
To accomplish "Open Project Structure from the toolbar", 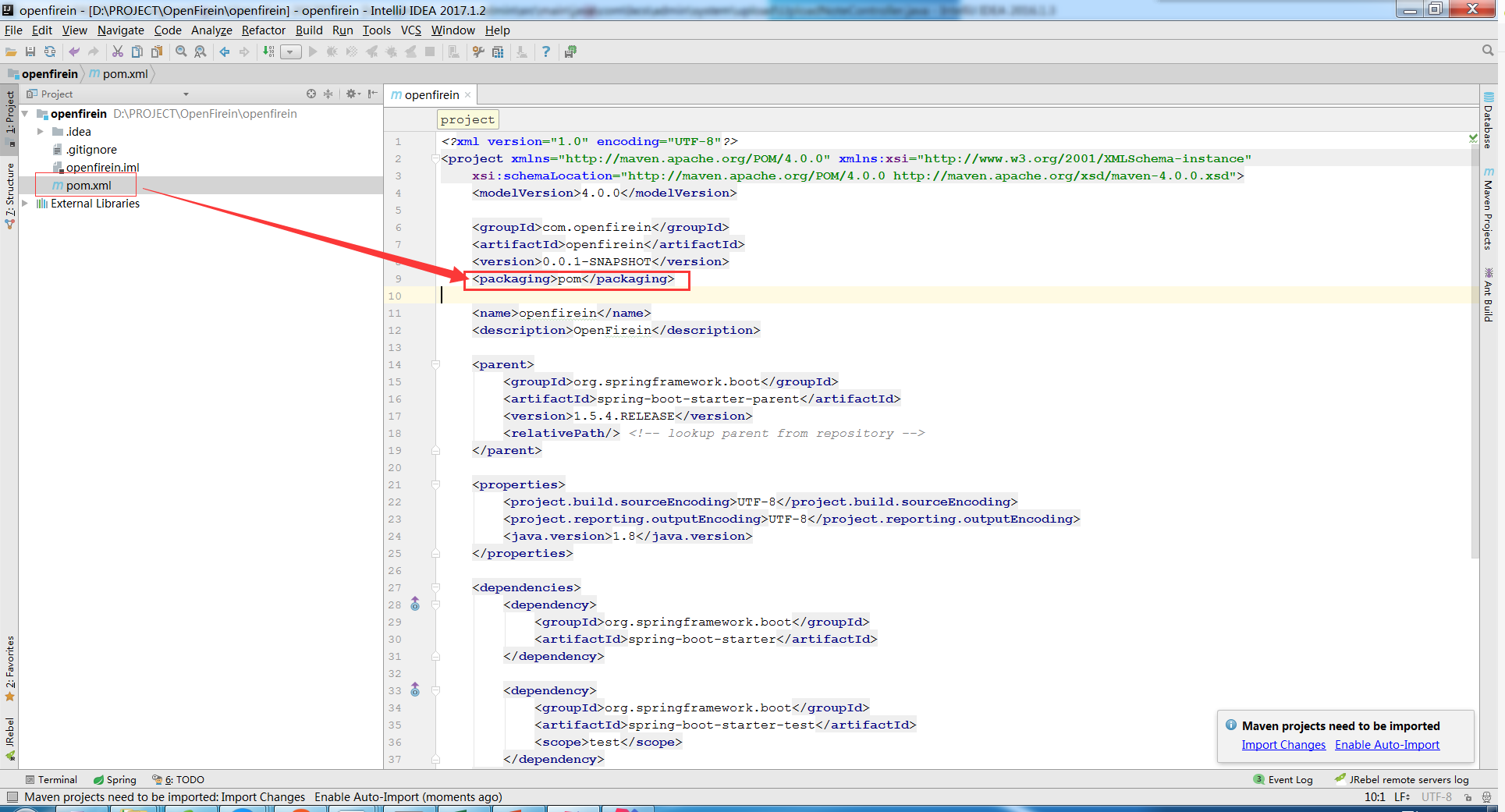I will point(498,51).
